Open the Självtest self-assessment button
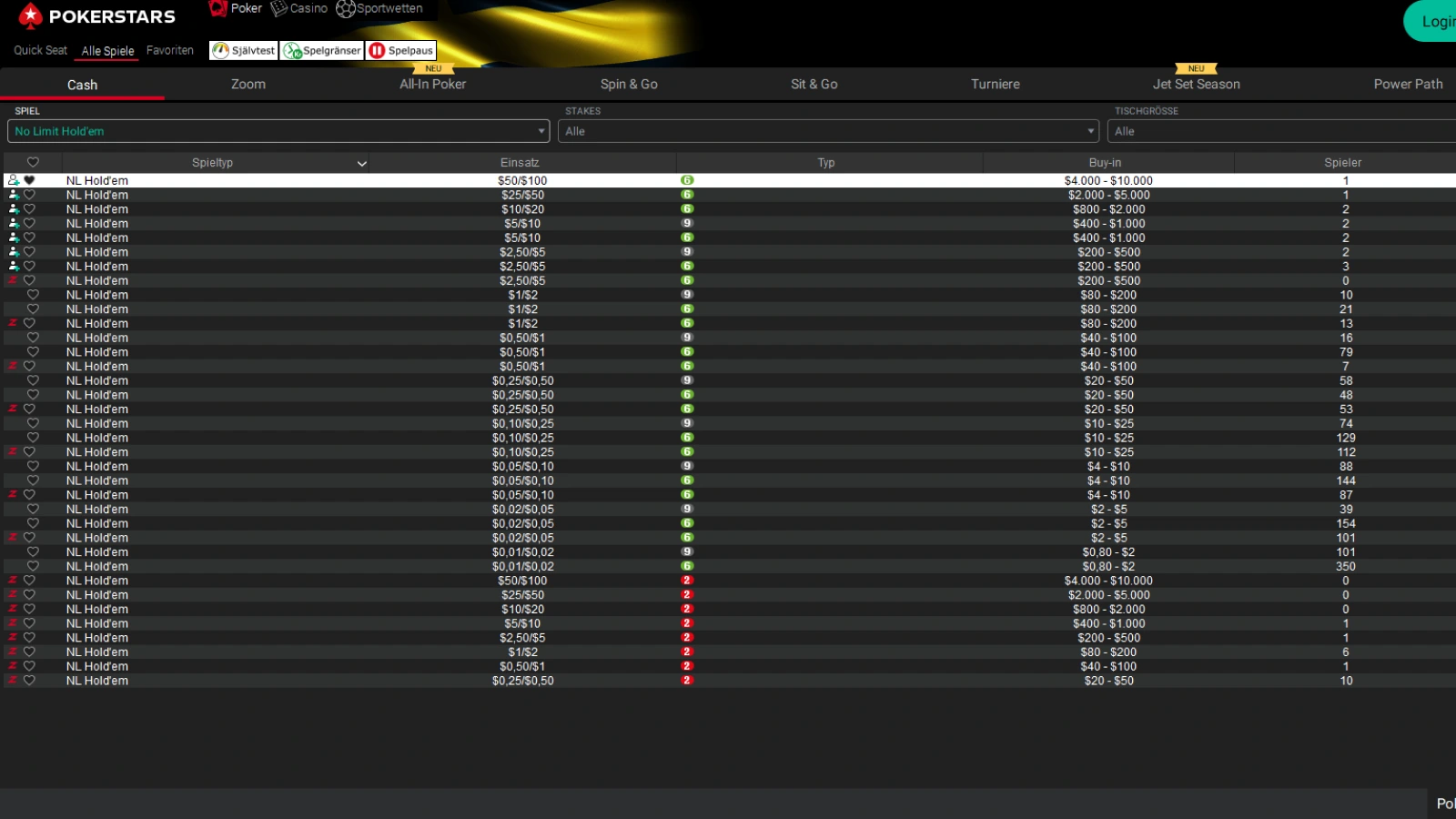This screenshot has height=819, width=1456. point(243,51)
